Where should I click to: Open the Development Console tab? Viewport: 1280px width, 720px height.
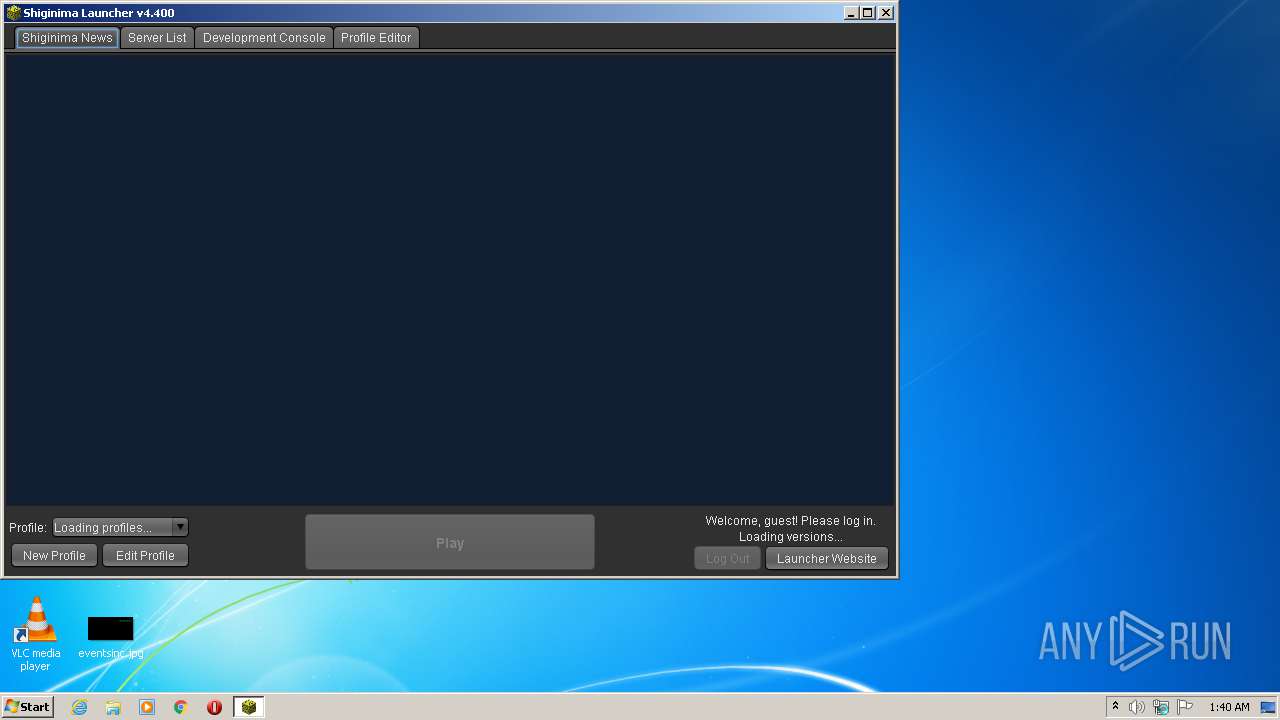click(264, 38)
